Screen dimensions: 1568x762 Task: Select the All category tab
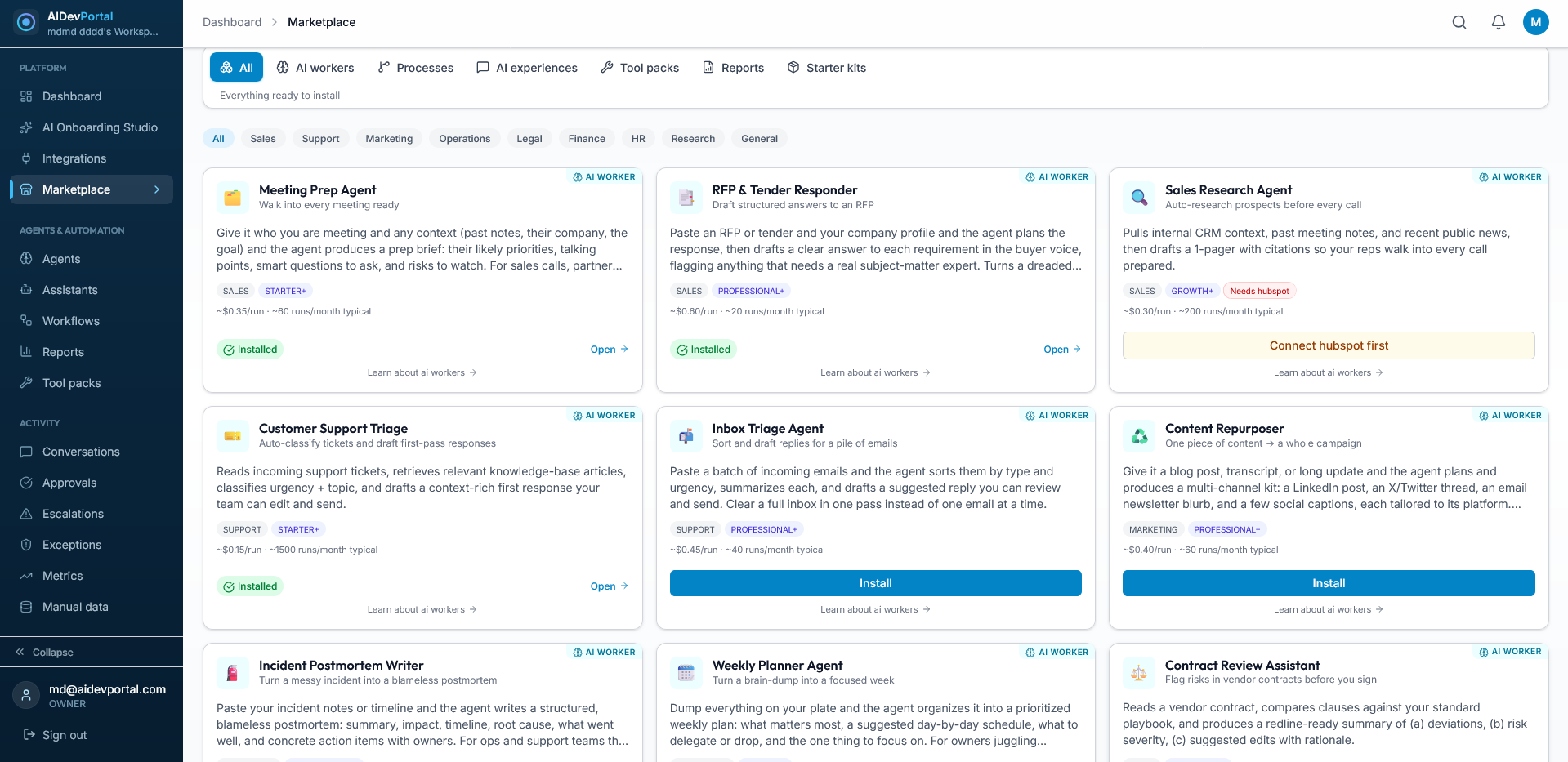point(236,68)
